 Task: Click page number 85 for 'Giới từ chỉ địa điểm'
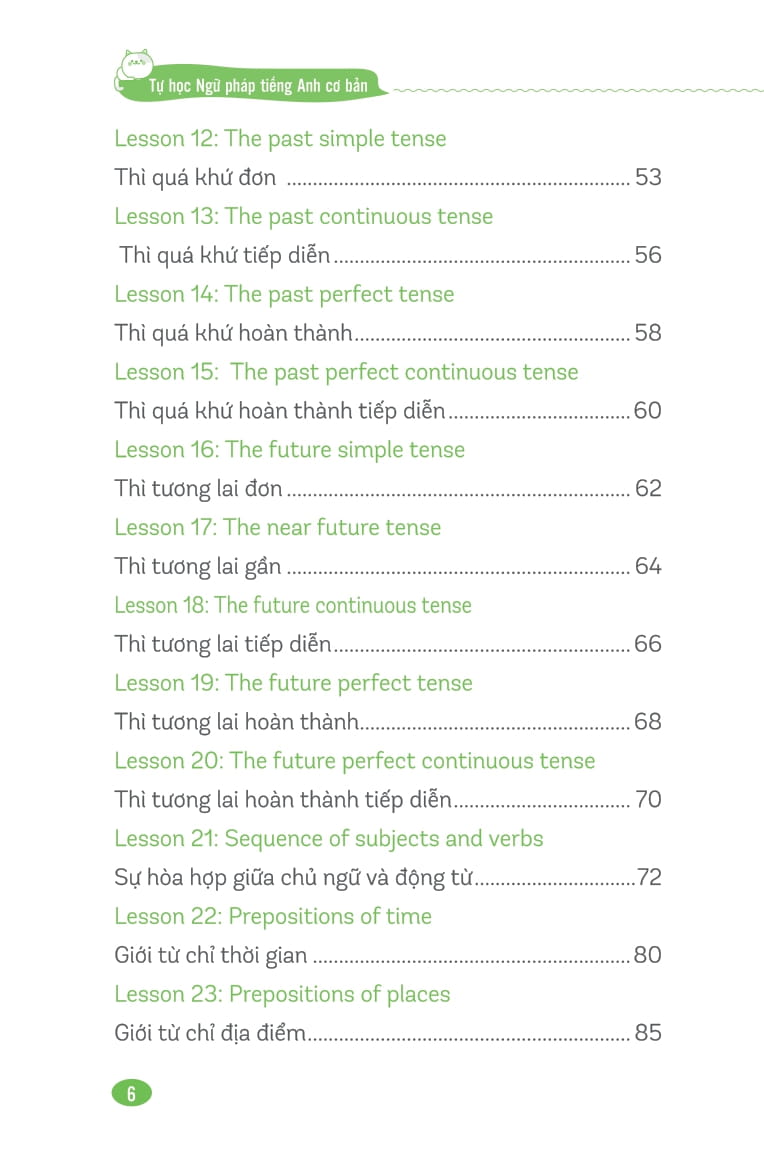pyautogui.click(x=648, y=1033)
